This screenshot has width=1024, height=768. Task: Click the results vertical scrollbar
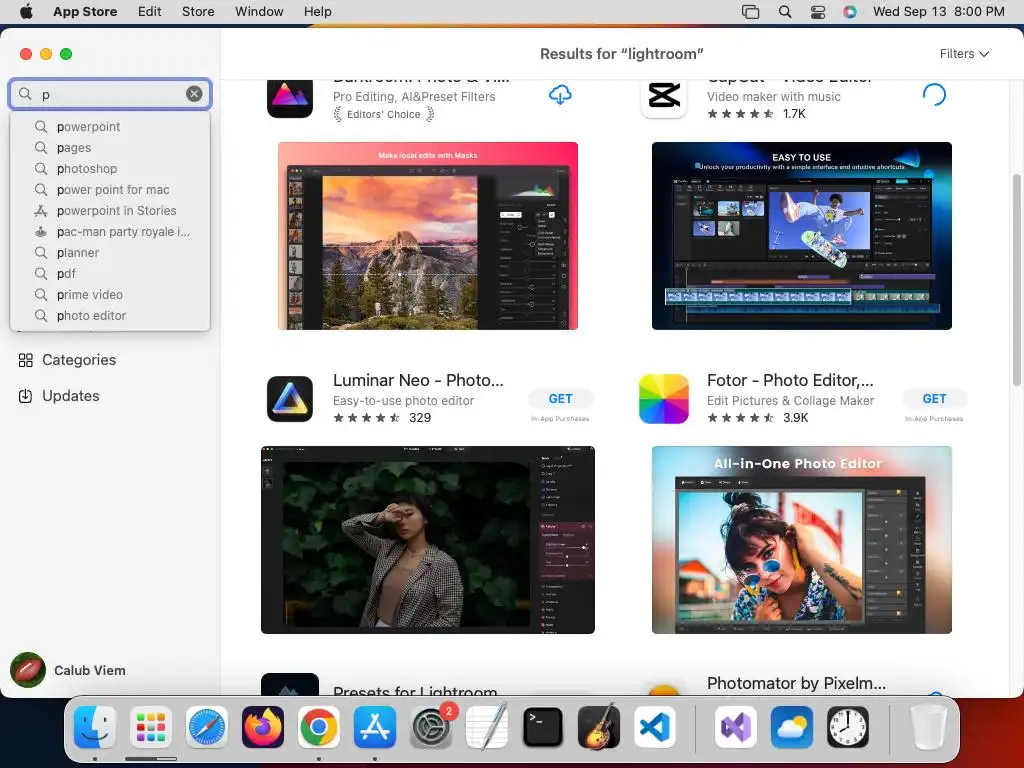click(x=1016, y=281)
